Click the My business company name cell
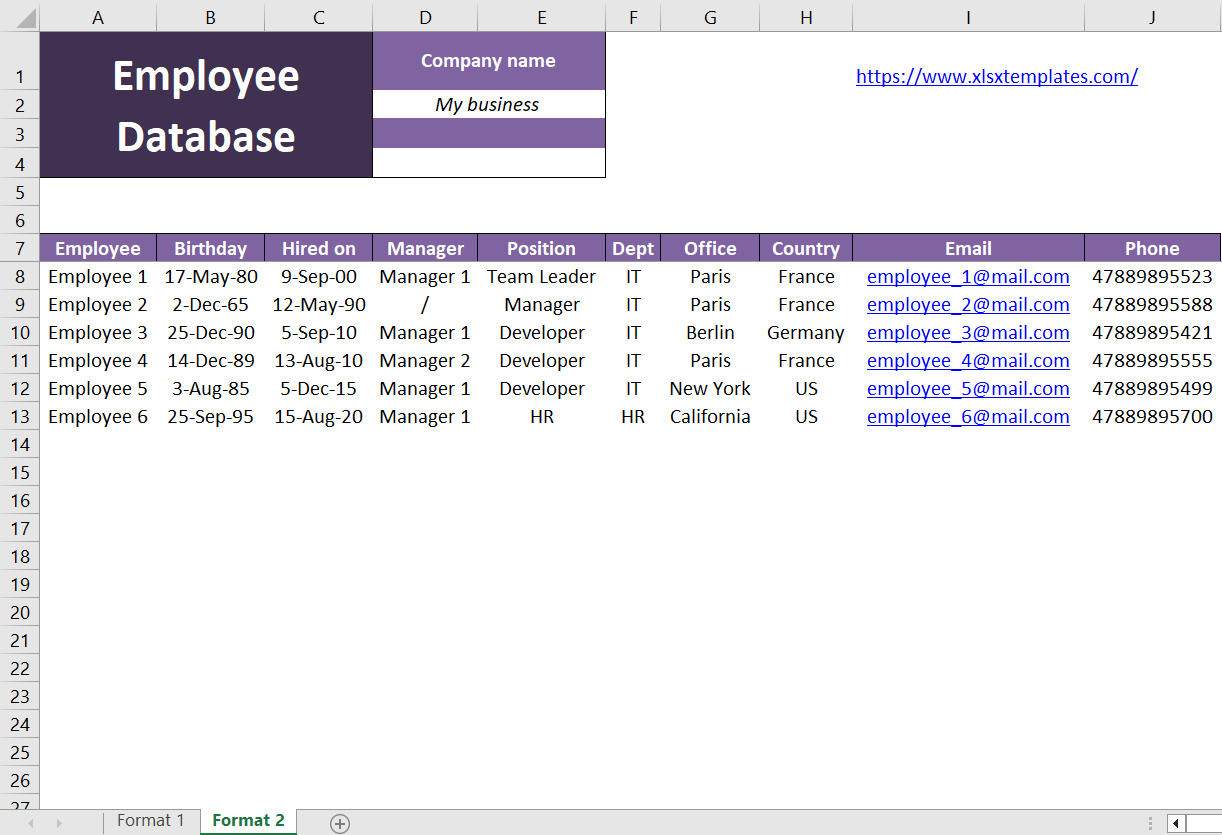Screen dimensions: 1222x835 pyautogui.click(x=489, y=104)
